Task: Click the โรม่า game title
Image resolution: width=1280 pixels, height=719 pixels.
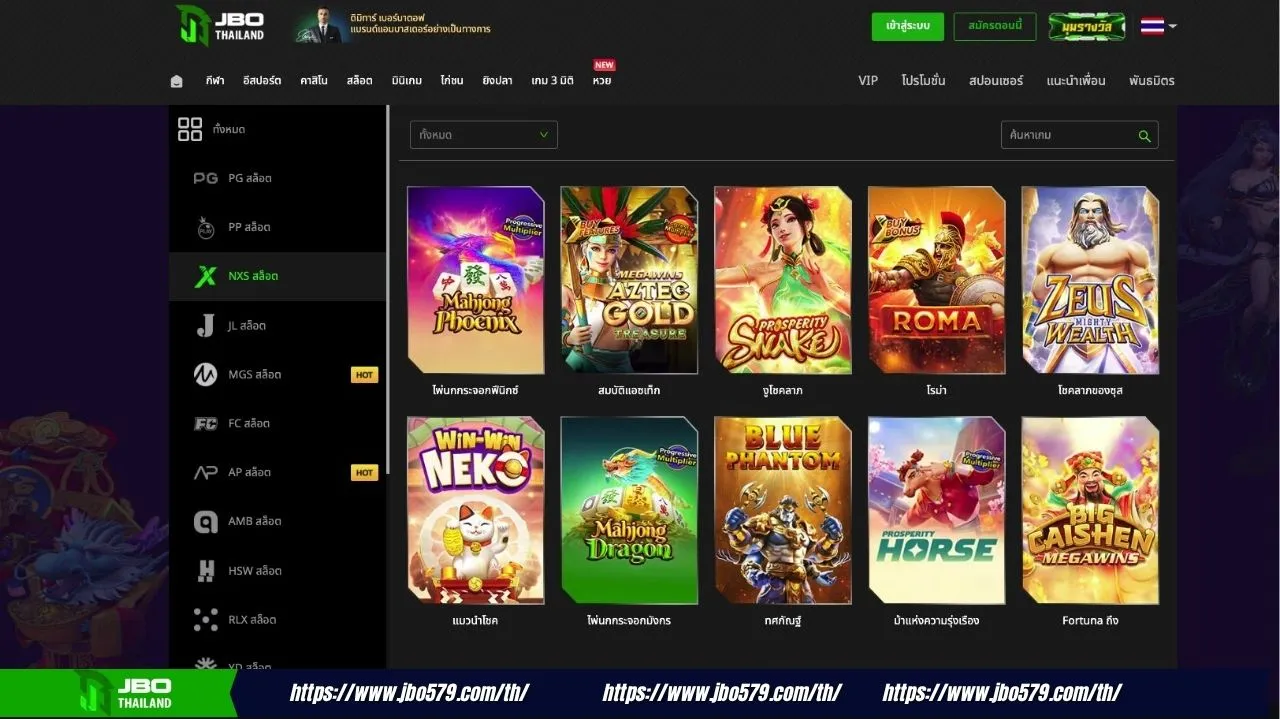Action: (x=937, y=391)
